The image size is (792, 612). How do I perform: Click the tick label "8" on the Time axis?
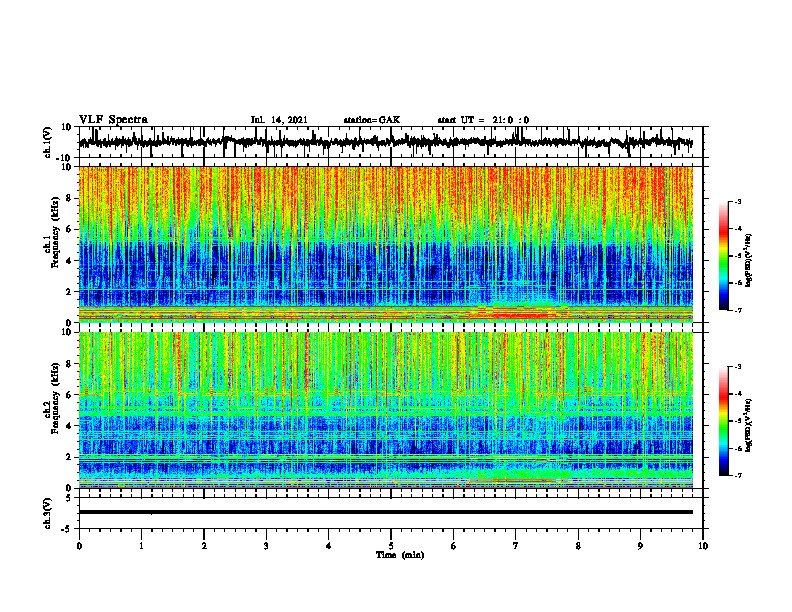tap(578, 546)
